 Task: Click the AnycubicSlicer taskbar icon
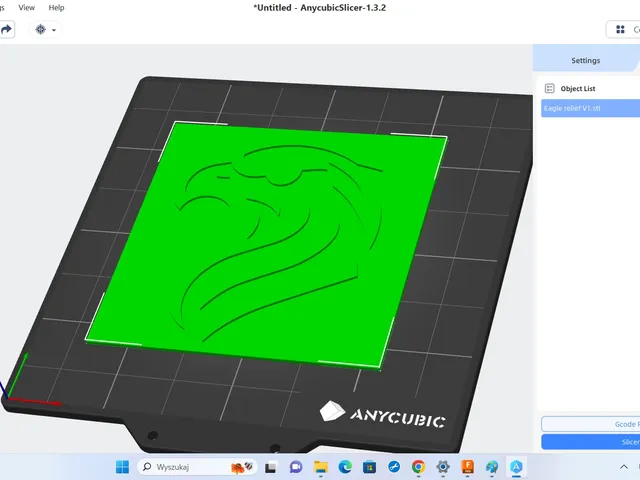coord(516,467)
